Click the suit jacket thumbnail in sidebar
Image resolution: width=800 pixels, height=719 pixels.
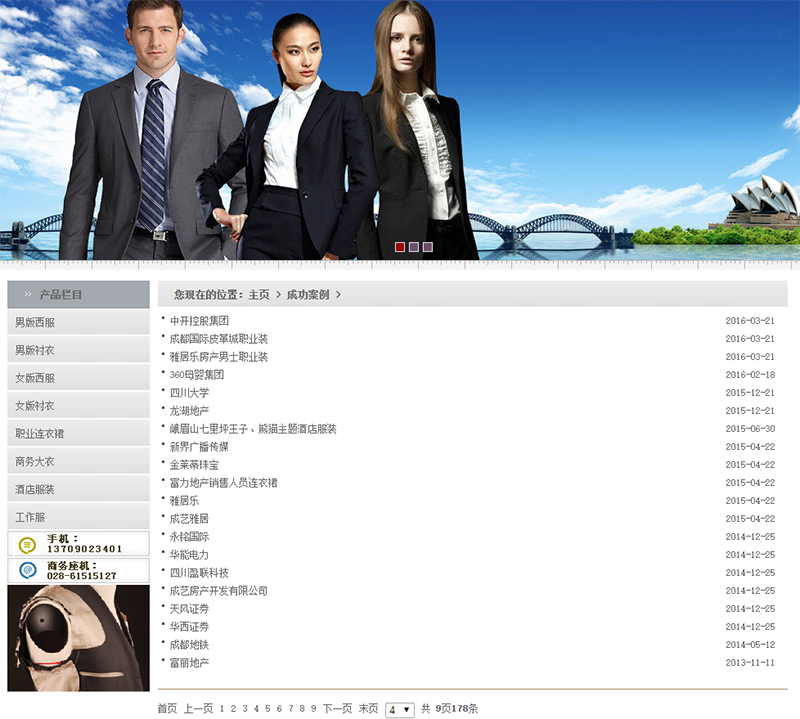[78, 638]
